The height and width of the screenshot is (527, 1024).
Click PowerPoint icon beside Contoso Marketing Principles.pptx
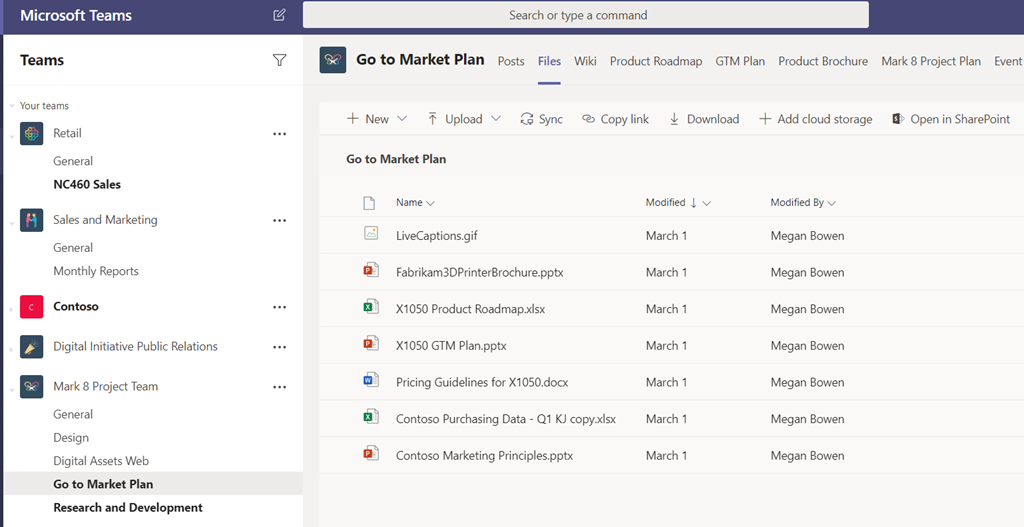pos(371,453)
